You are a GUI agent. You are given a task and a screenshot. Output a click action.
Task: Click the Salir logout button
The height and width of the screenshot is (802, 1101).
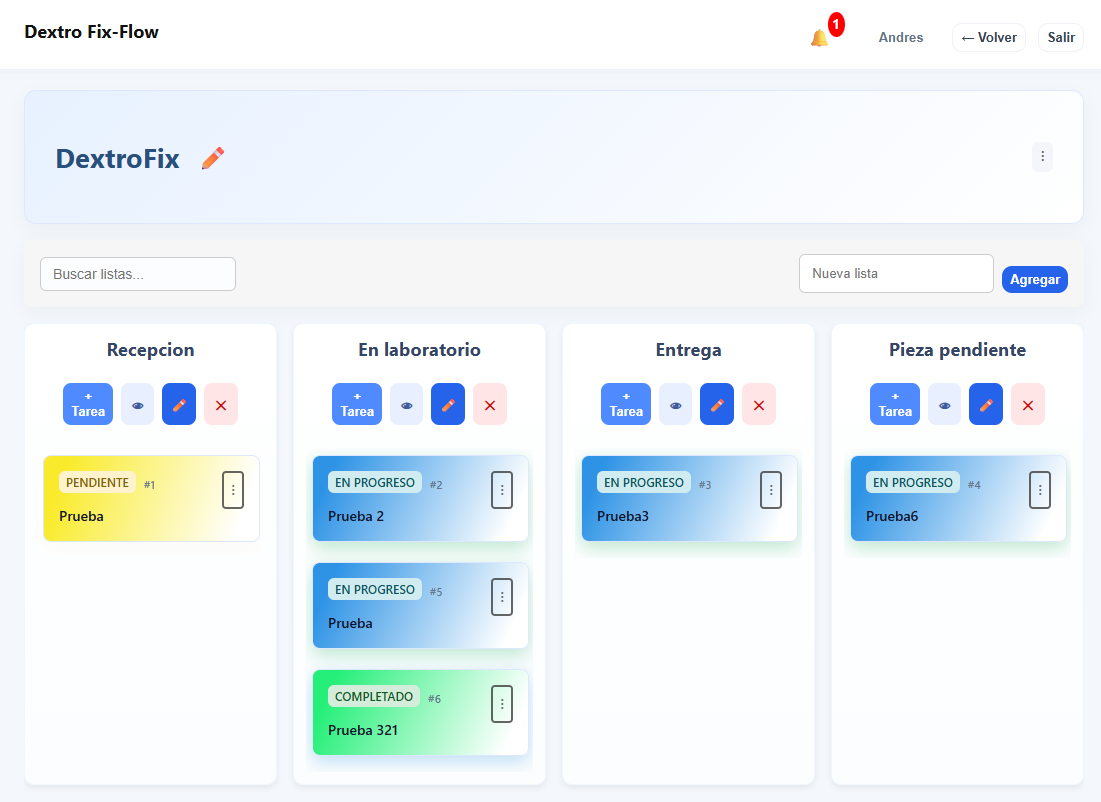pyautogui.click(x=1061, y=38)
